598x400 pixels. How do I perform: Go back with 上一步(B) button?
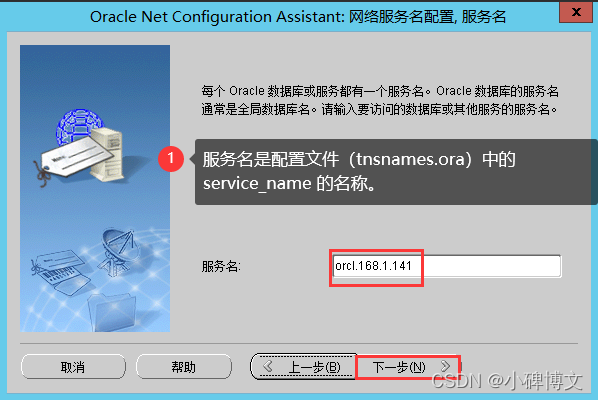tap(304, 367)
